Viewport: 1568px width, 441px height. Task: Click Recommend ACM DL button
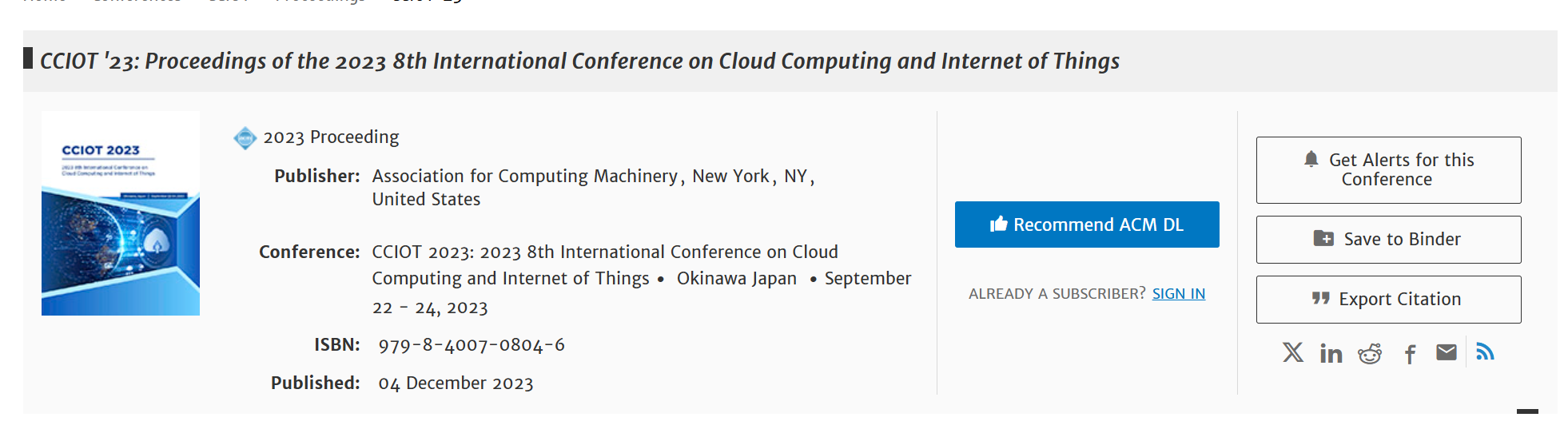(1087, 224)
